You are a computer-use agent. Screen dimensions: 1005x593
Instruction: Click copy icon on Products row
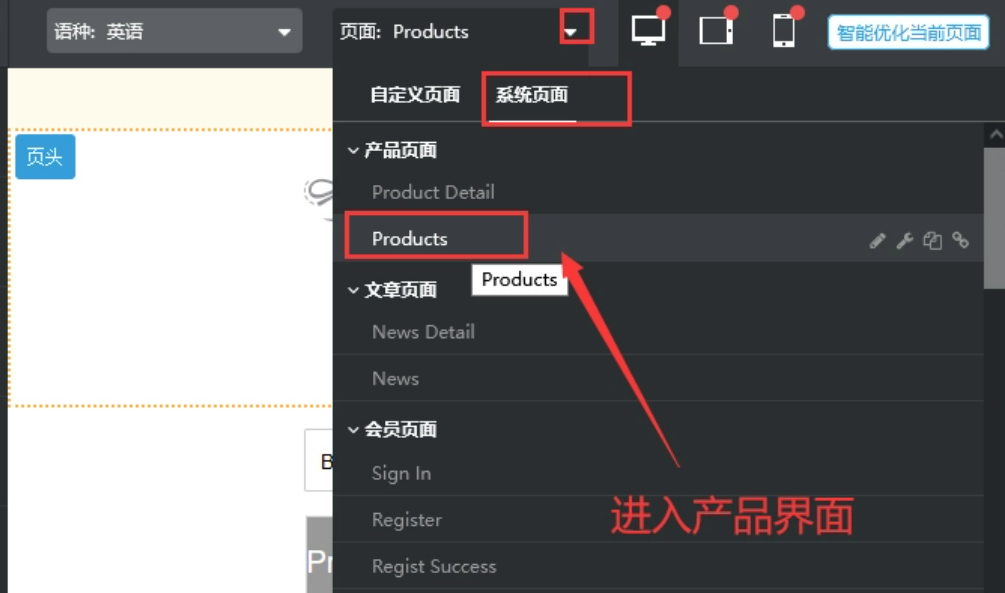932,240
